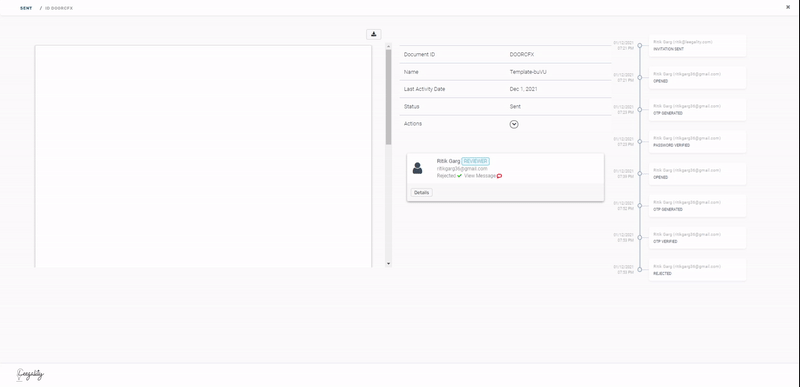Close the document view with the X
This screenshot has width=800, height=387.
(x=788, y=7)
